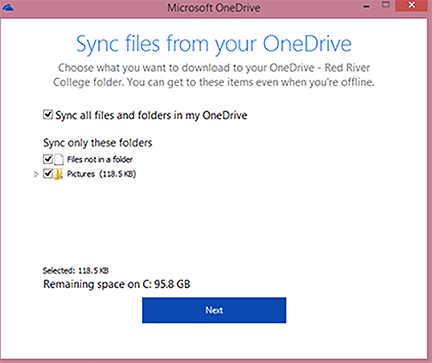Click the Selected: 118.5 KB text

[x=76, y=270]
